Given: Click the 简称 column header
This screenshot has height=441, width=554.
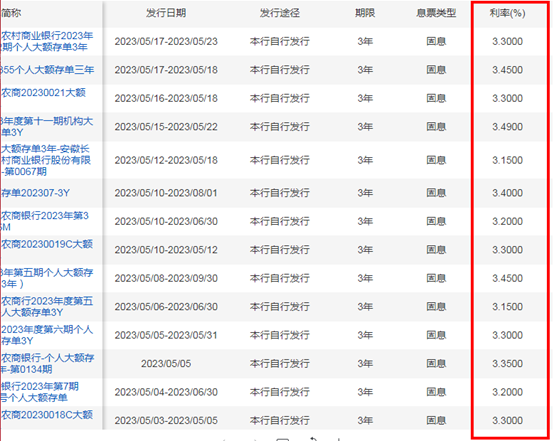Looking at the screenshot, I should point(11,13).
